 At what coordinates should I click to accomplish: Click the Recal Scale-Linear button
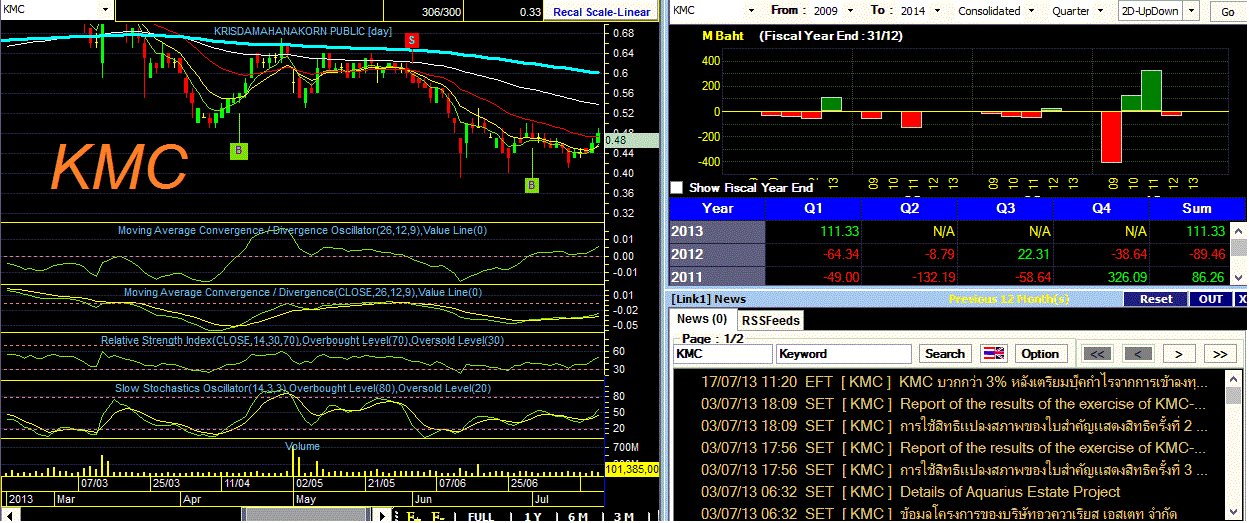(x=602, y=12)
